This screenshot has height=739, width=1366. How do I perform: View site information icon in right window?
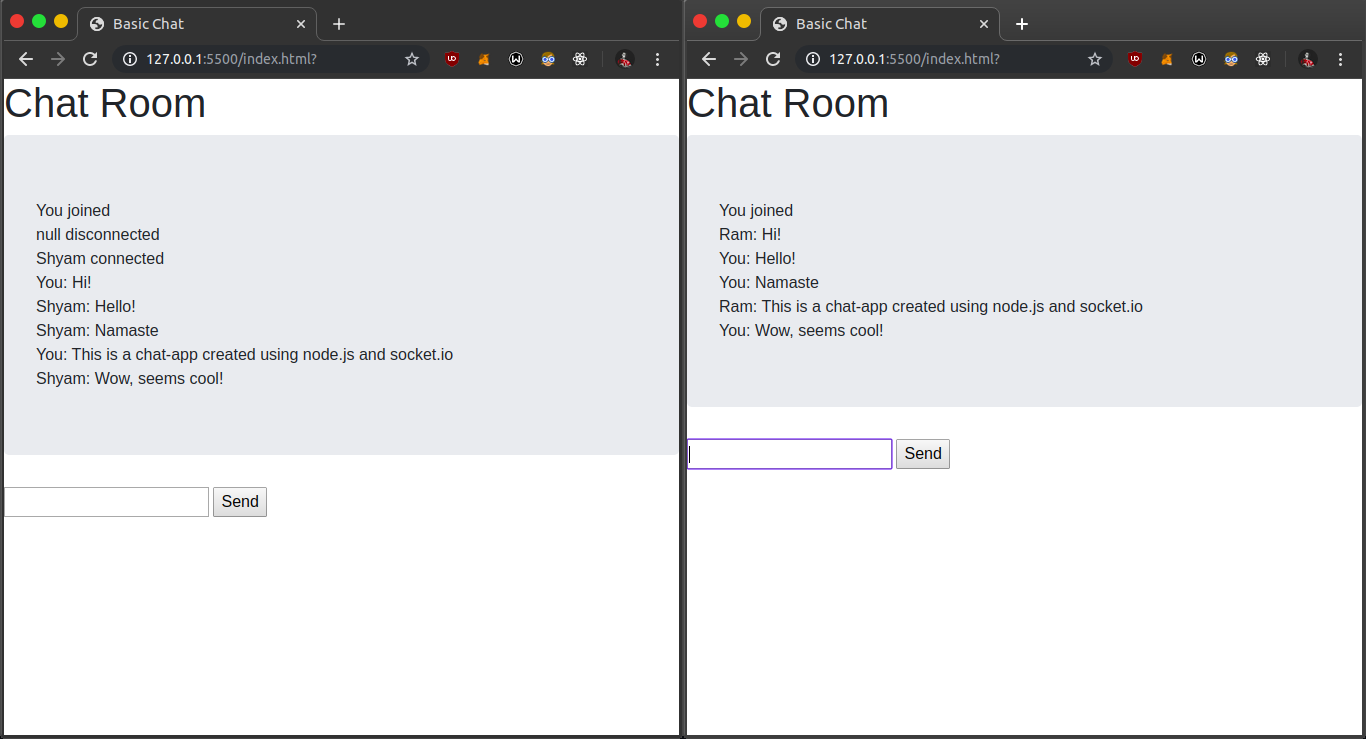[812, 59]
